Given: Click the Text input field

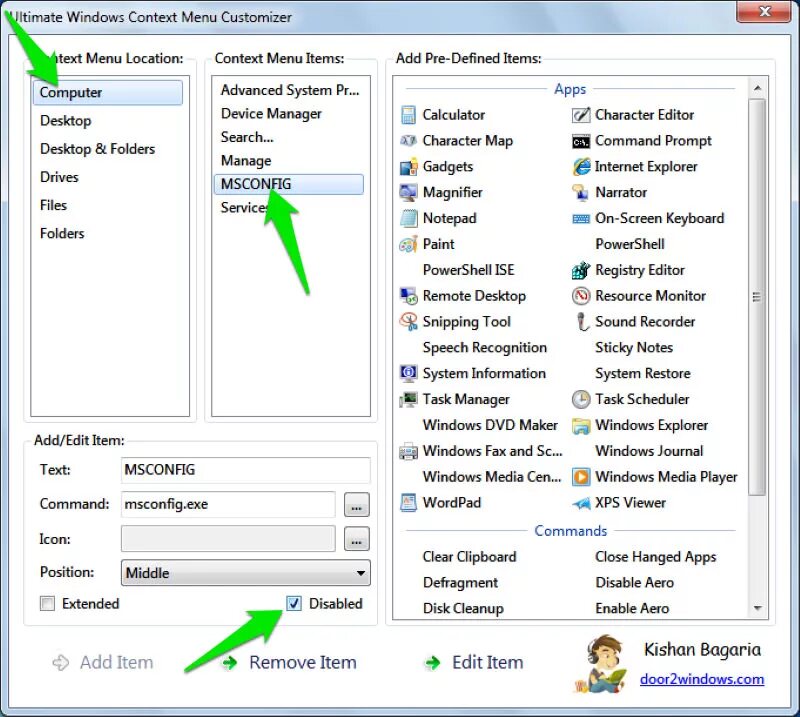Looking at the screenshot, I should click(x=246, y=470).
